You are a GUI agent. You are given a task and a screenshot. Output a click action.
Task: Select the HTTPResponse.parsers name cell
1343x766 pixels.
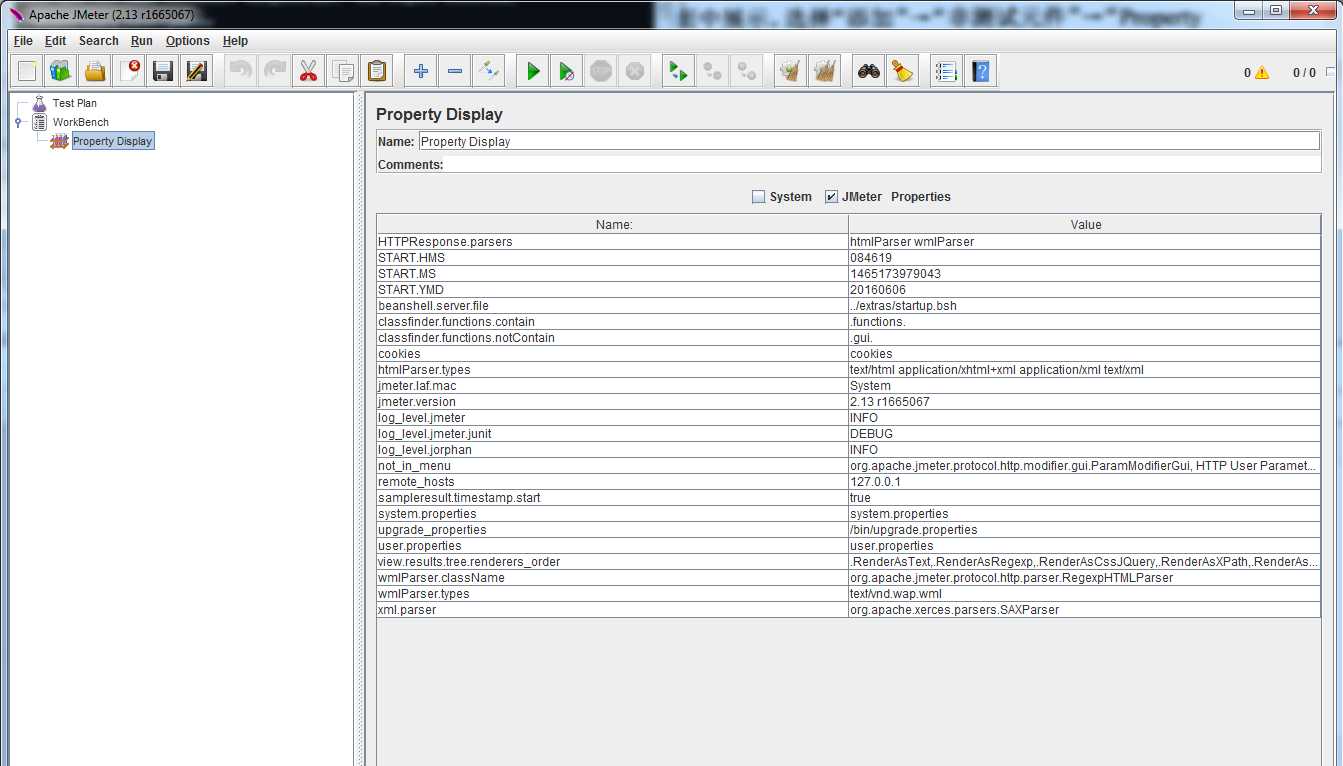612,242
